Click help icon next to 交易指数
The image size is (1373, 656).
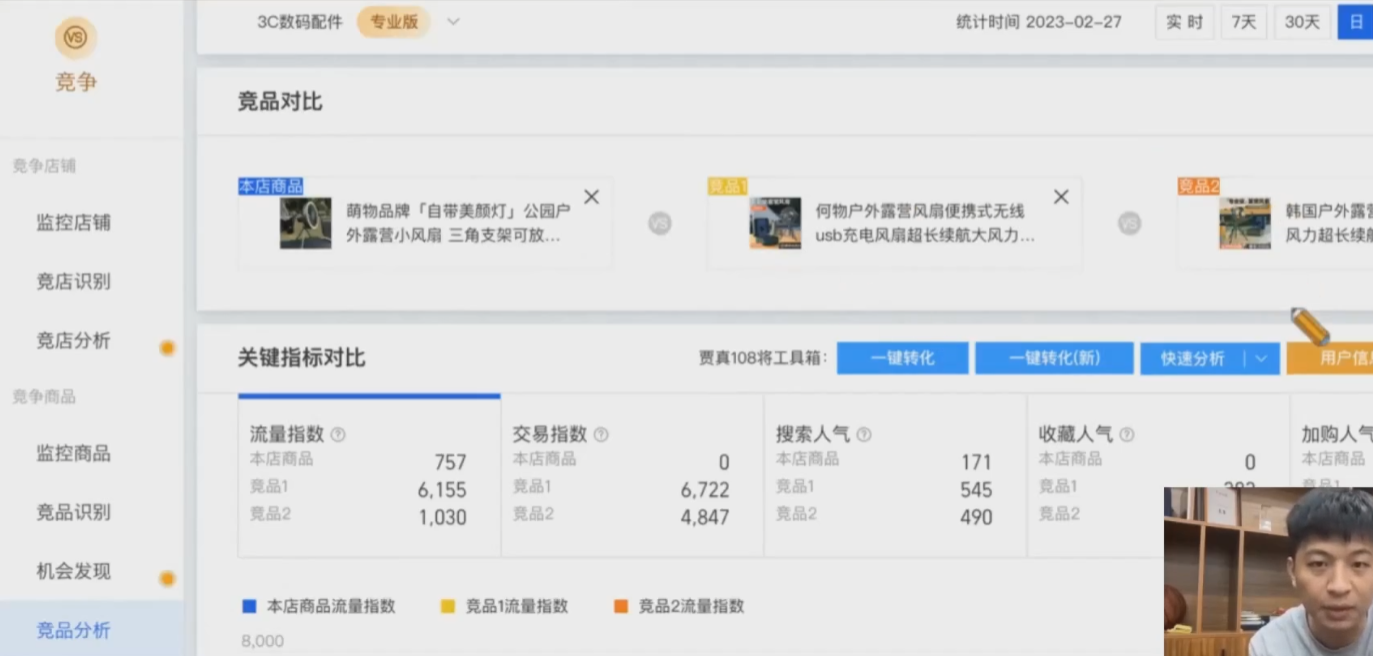601,435
